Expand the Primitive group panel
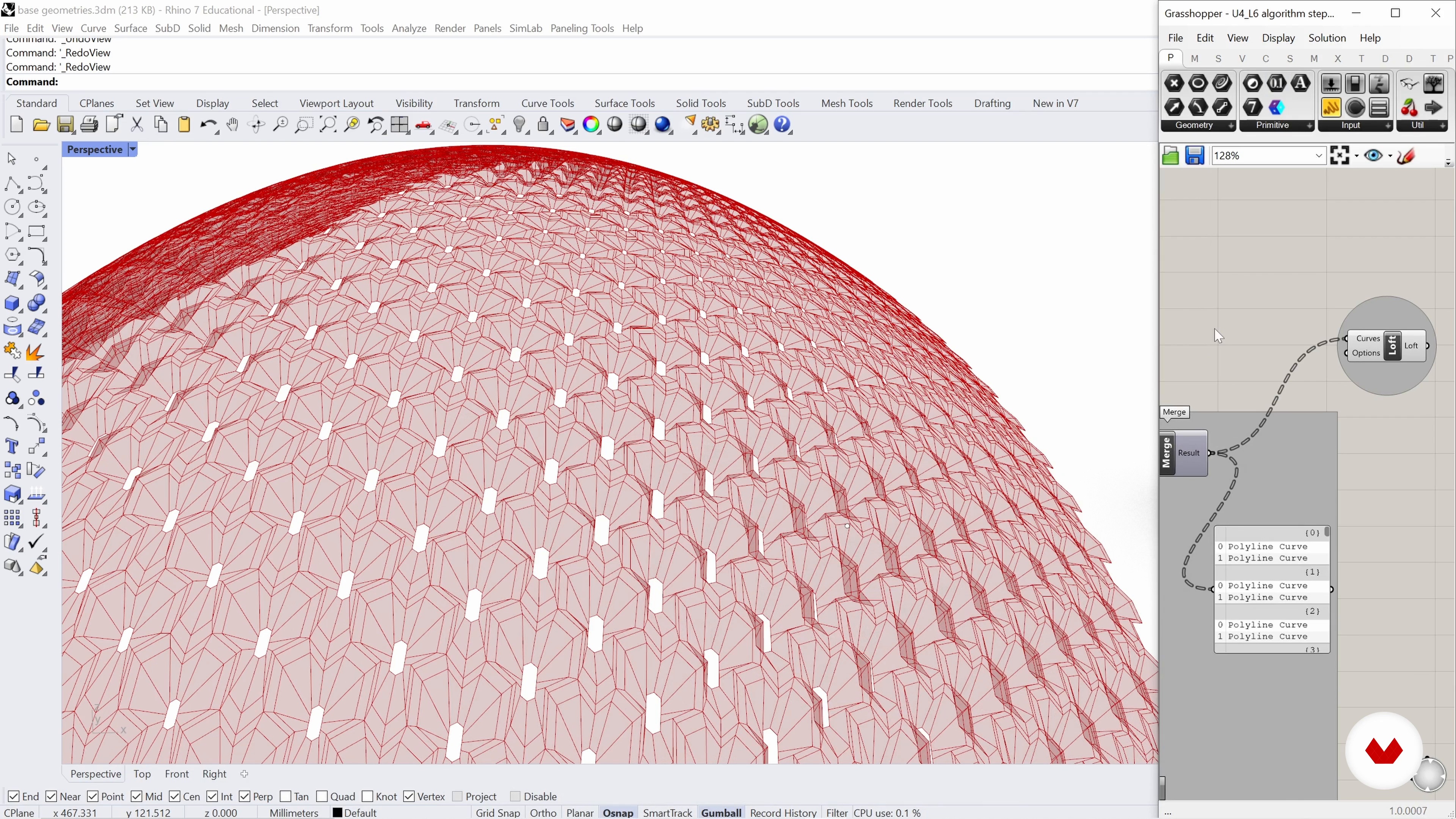Image resolution: width=1456 pixels, height=819 pixels. (x=1310, y=126)
